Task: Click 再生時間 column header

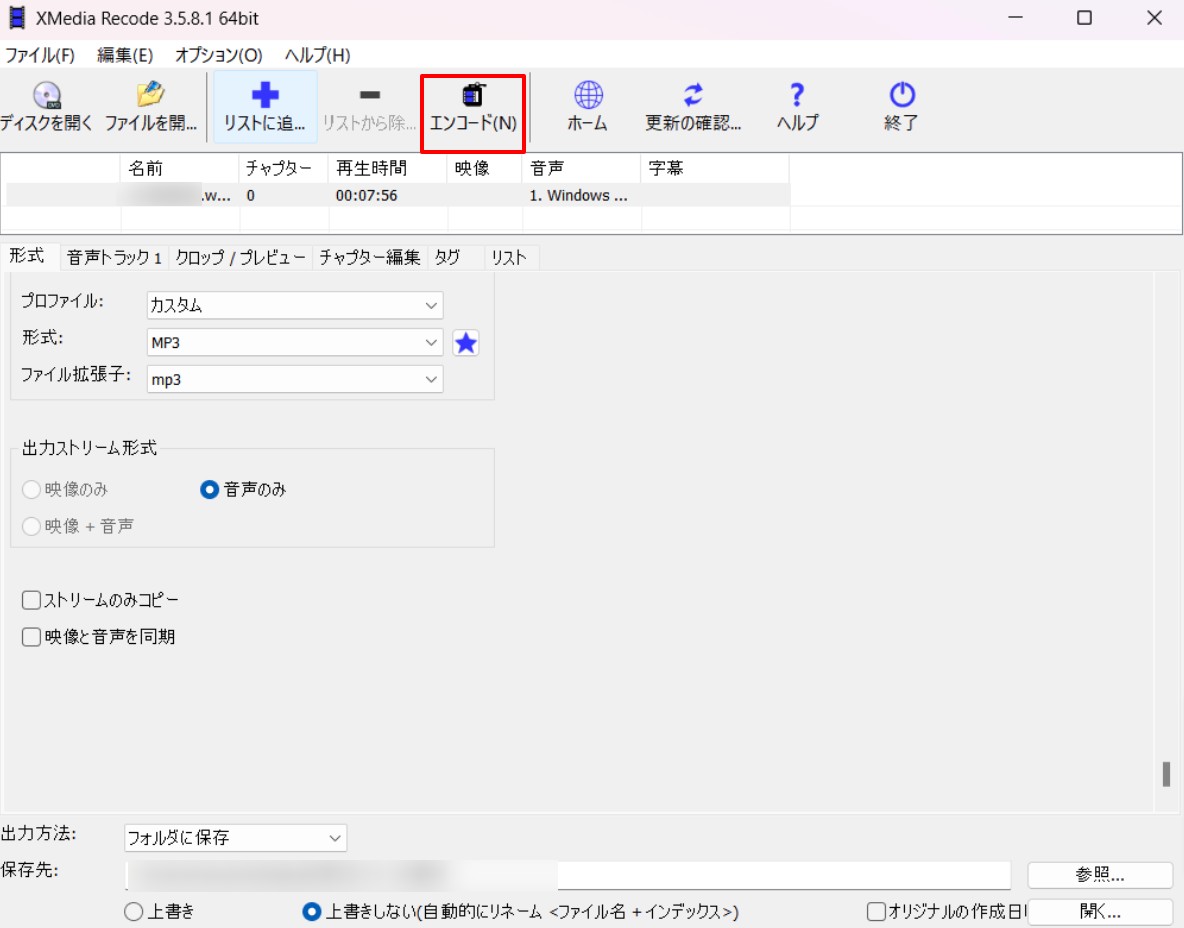Action: 388,168
